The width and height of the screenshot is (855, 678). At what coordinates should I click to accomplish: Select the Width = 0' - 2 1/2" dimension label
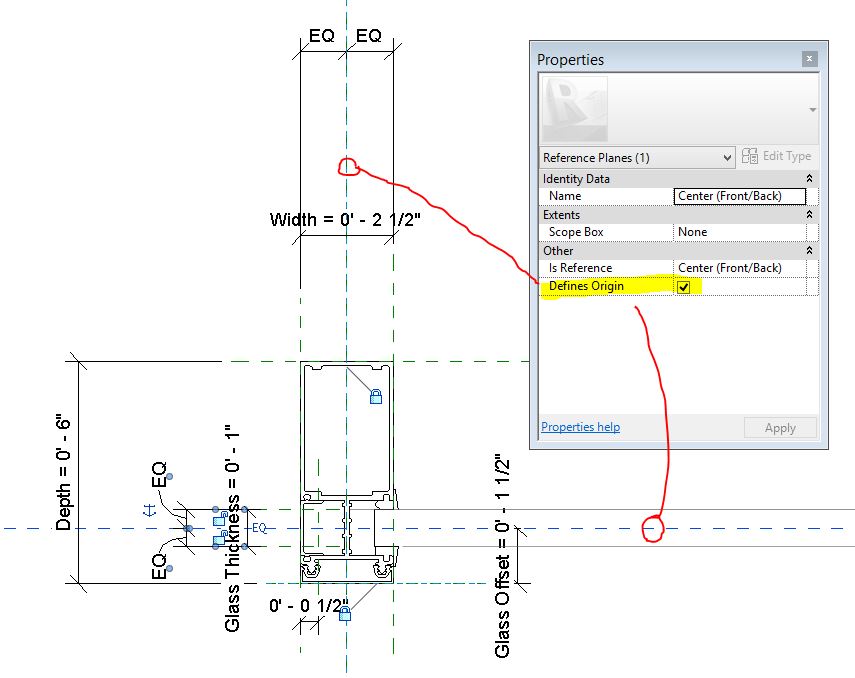pos(345,220)
